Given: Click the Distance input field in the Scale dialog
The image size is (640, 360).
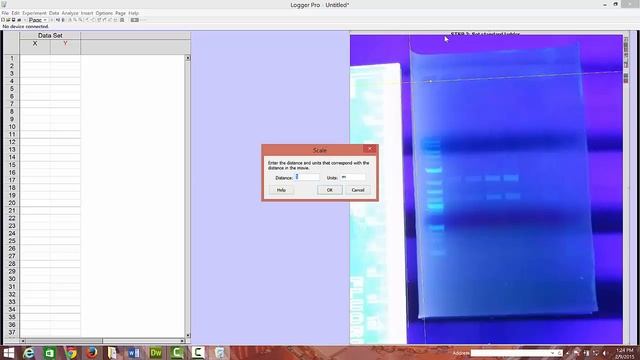Looking at the screenshot, I should pos(307,178).
